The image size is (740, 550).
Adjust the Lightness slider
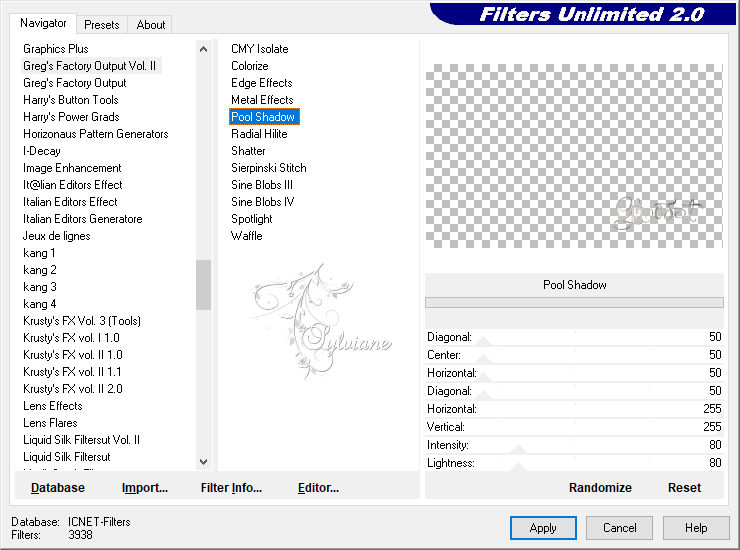pos(574,463)
